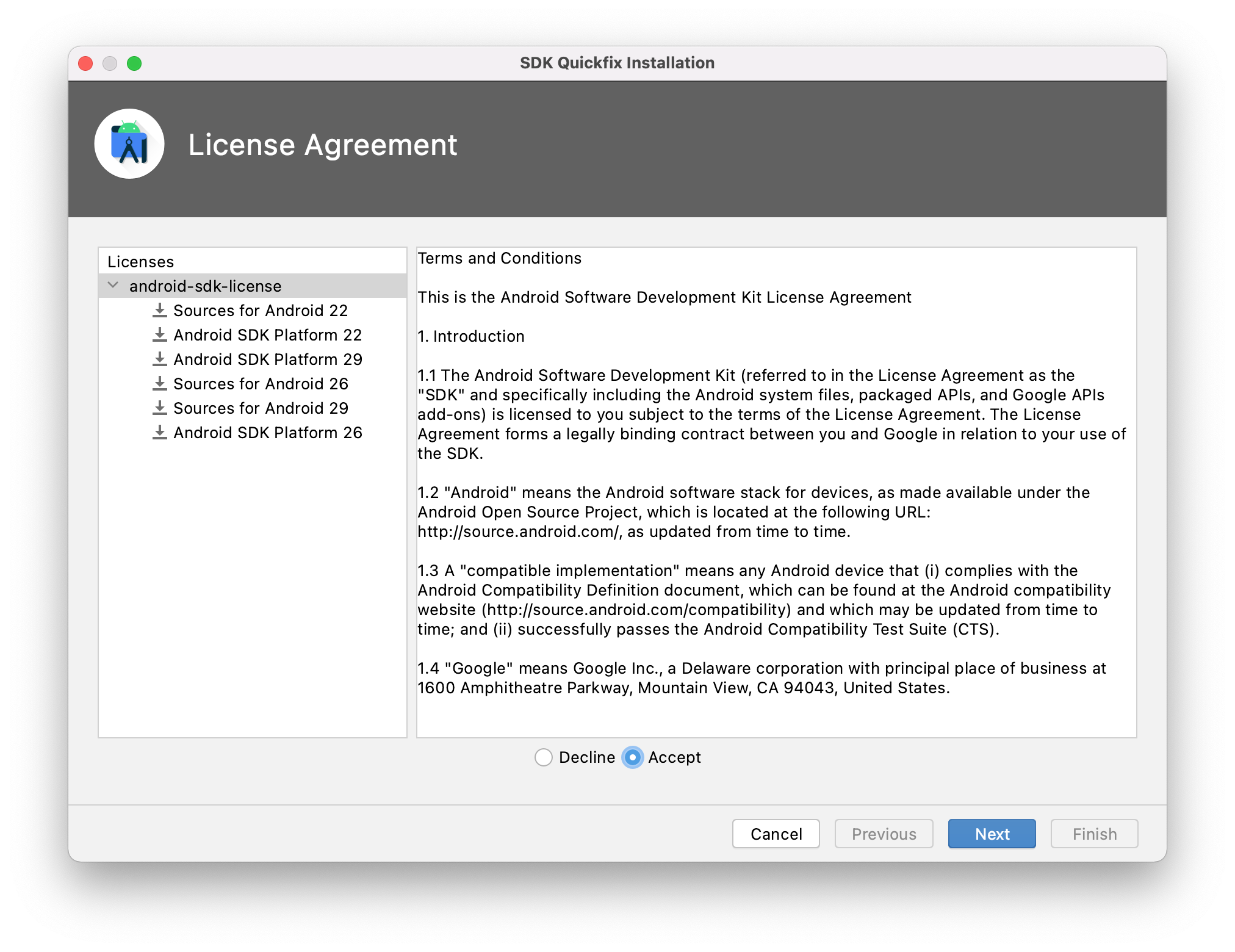This screenshot has width=1235, height=952.
Task: Click download icon beside Sources for Android 26
Action: coord(160,384)
